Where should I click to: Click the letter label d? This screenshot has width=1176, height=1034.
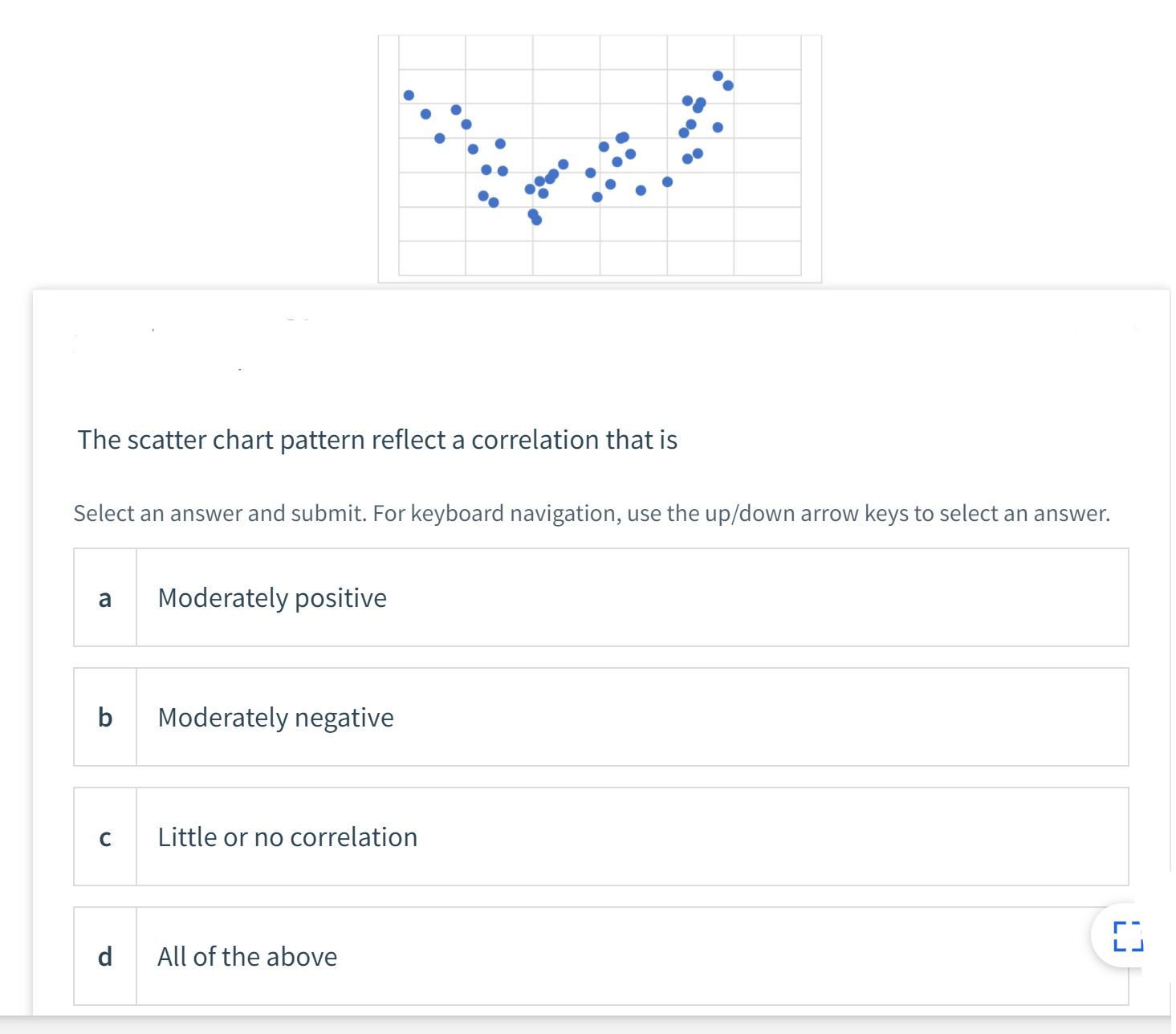point(104,956)
